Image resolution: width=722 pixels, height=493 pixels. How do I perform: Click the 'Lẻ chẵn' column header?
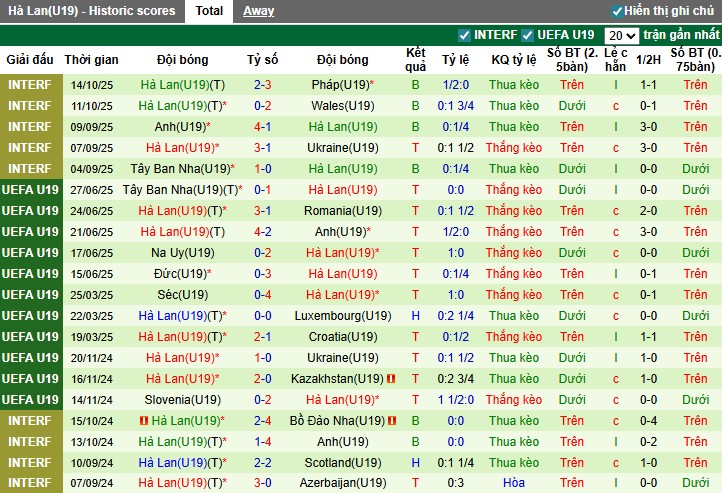tap(616, 60)
